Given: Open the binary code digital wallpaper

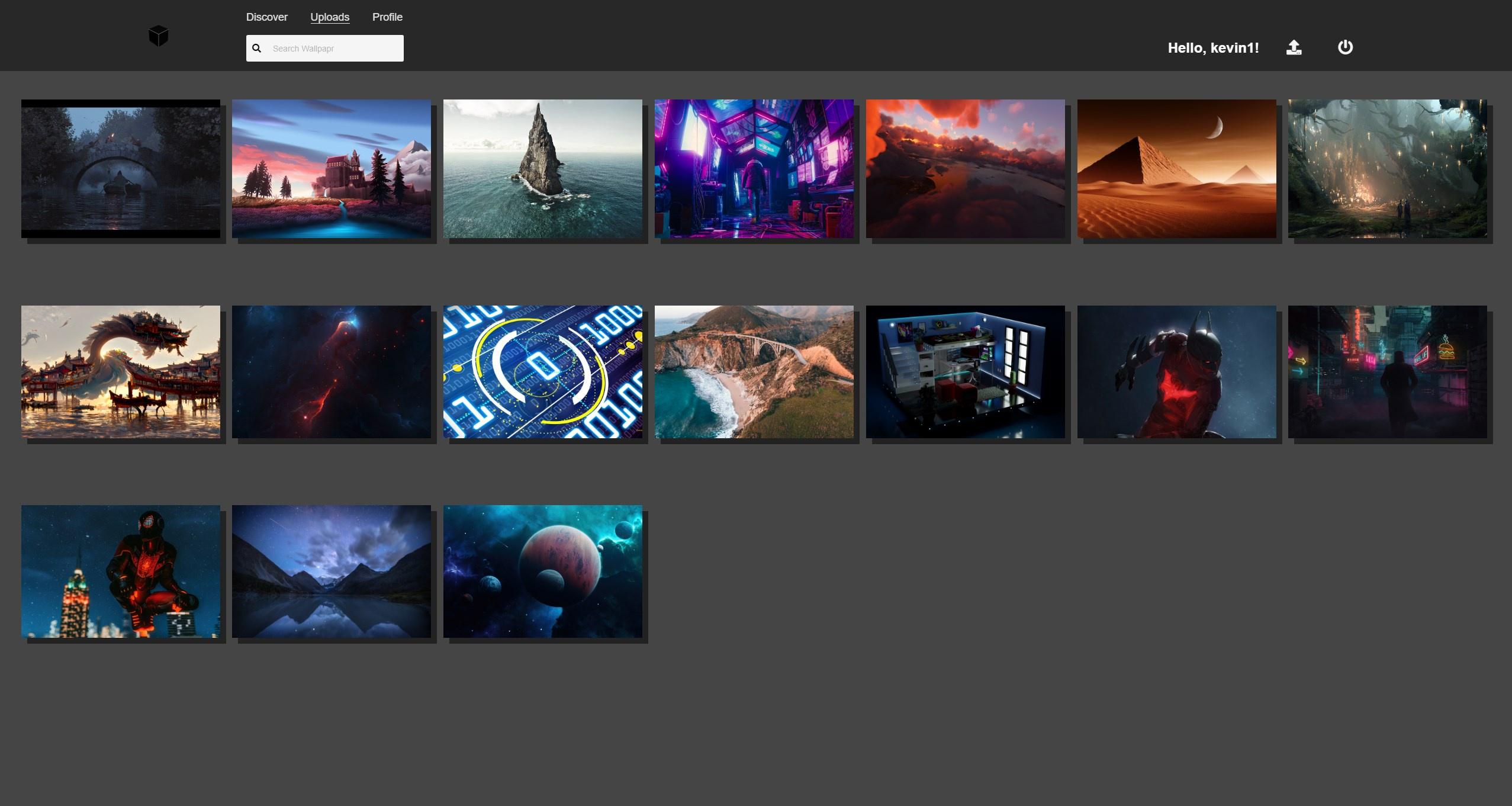Looking at the screenshot, I should click(542, 372).
